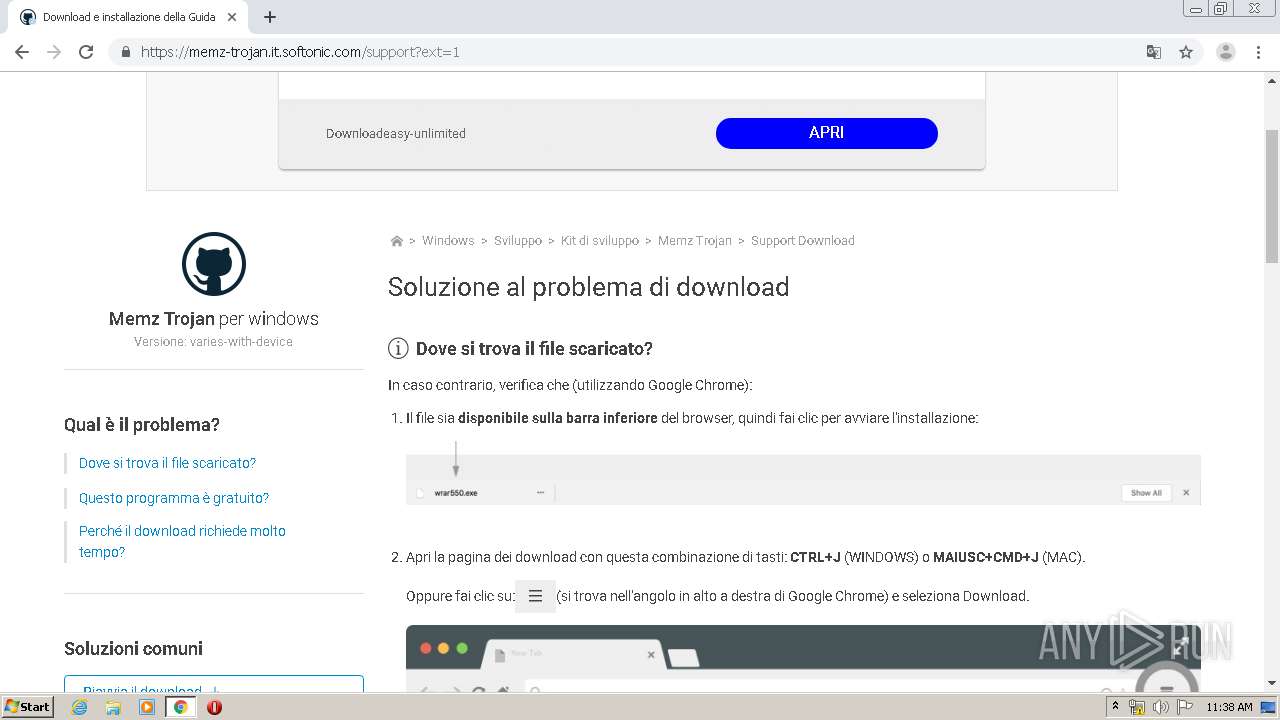The image size is (1280, 720).
Task: Open the media player taskbar icon
Action: coord(147,707)
